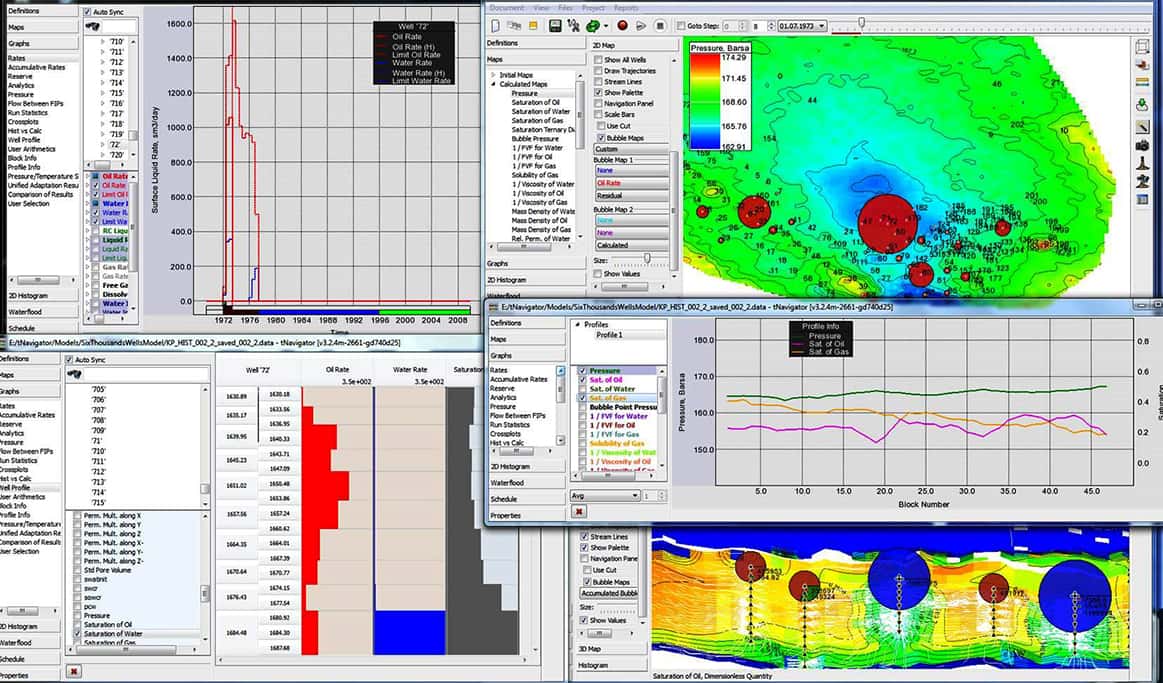The width and height of the screenshot is (1163, 683).
Task: Click the layers slice icon on right toolbar
Action: (1142, 65)
